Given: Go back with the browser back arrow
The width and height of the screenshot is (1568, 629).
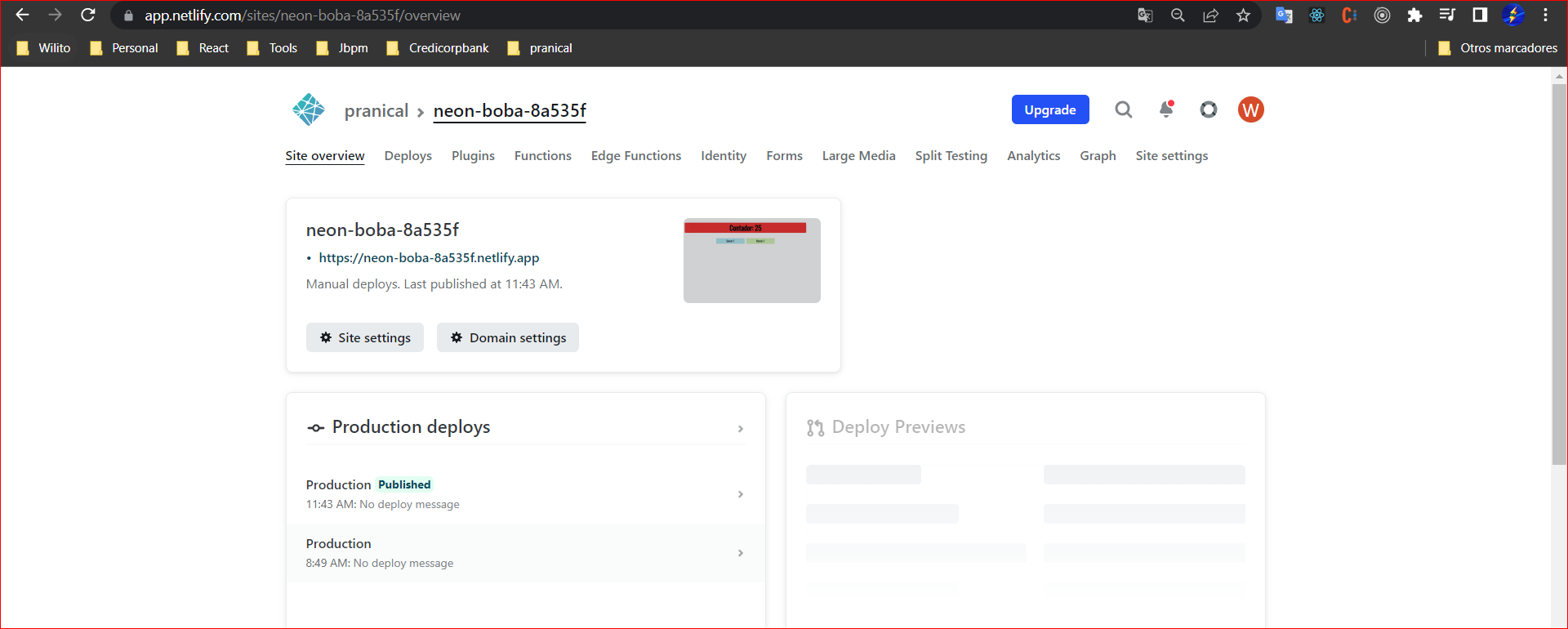Looking at the screenshot, I should pos(22,16).
